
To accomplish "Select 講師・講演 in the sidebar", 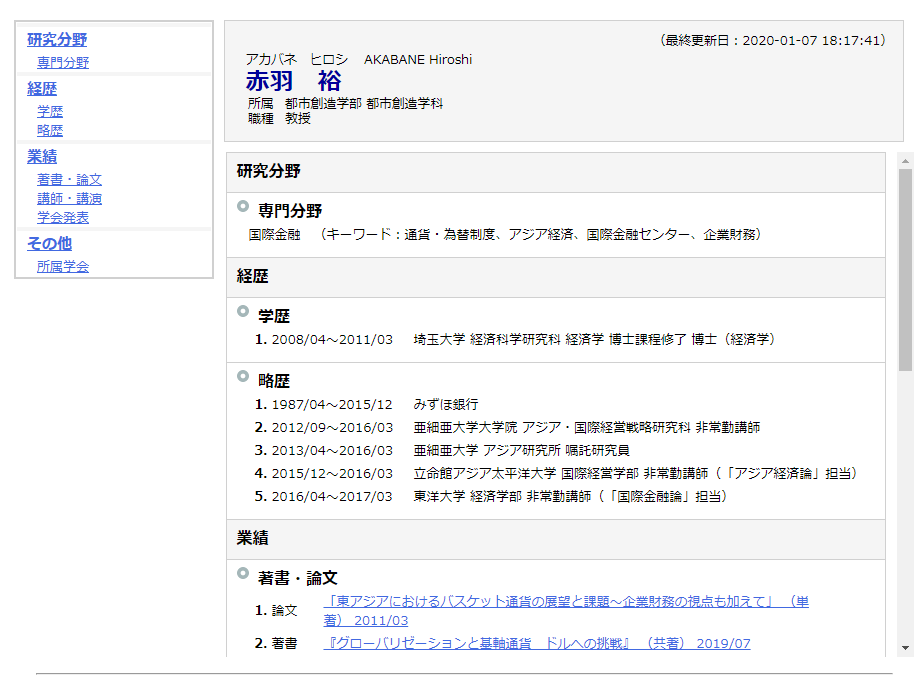I will pyautogui.click(x=69, y=199).
